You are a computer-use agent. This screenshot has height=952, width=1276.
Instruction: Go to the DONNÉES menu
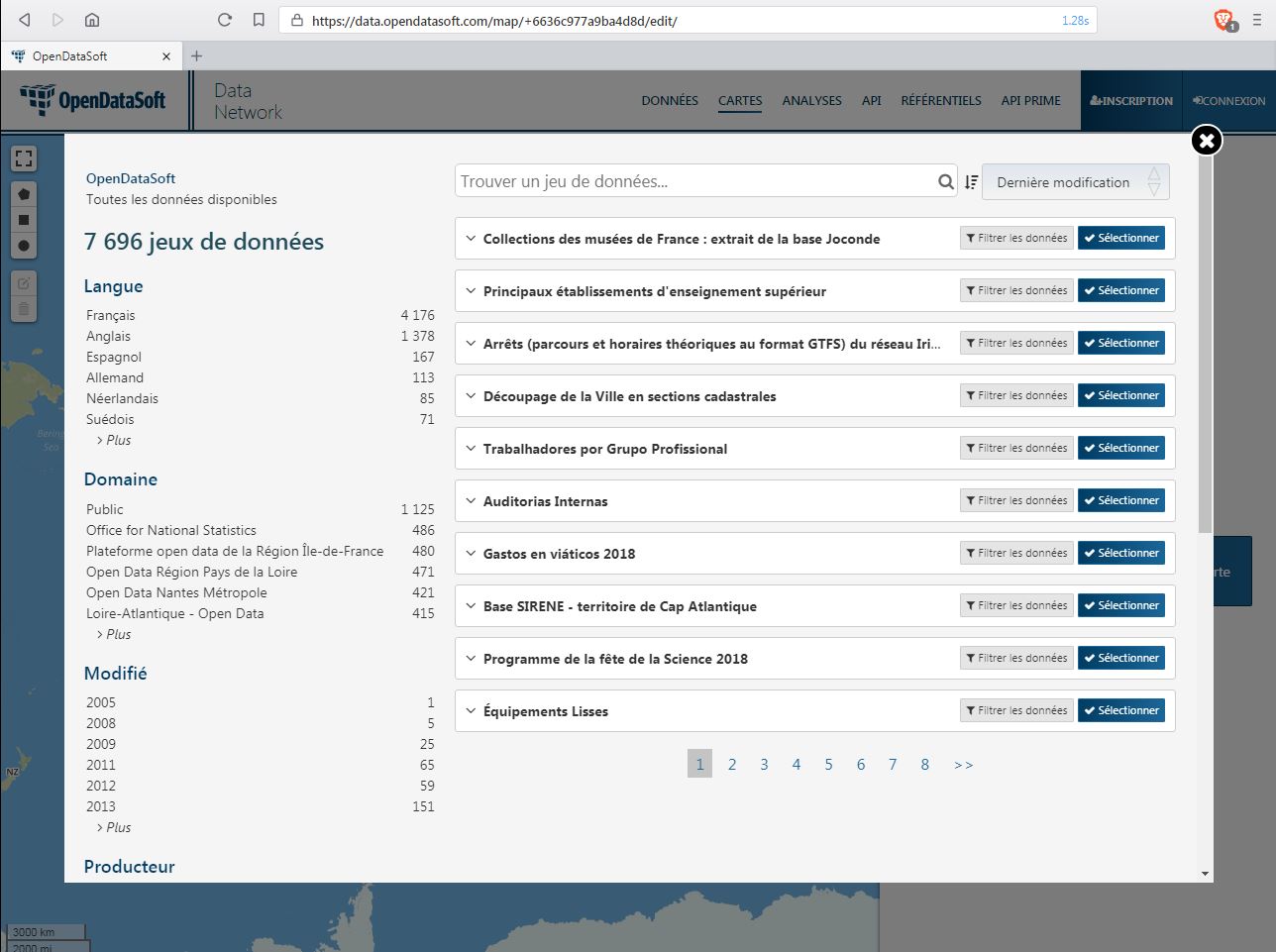(670, 100)
